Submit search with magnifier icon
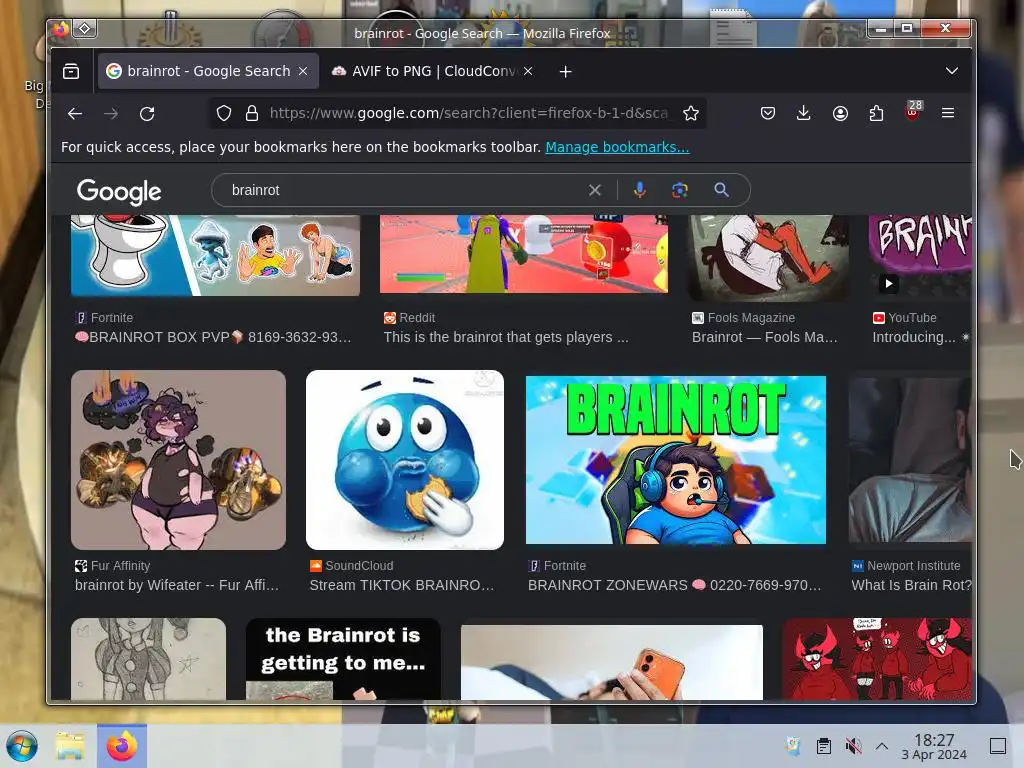This screenshot has width=1024, height=768. pos(722,190)
